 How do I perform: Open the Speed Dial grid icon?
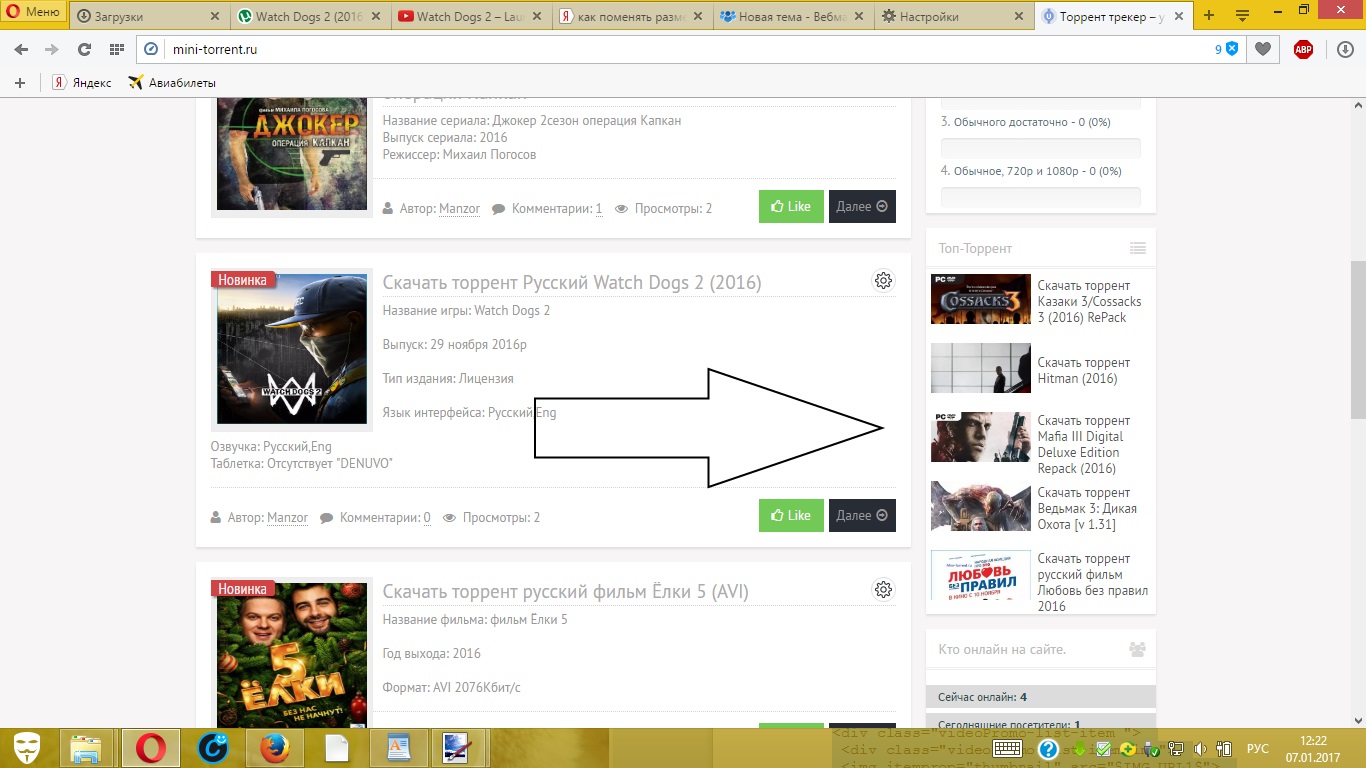pyautogui.click(x=116, y=49)
